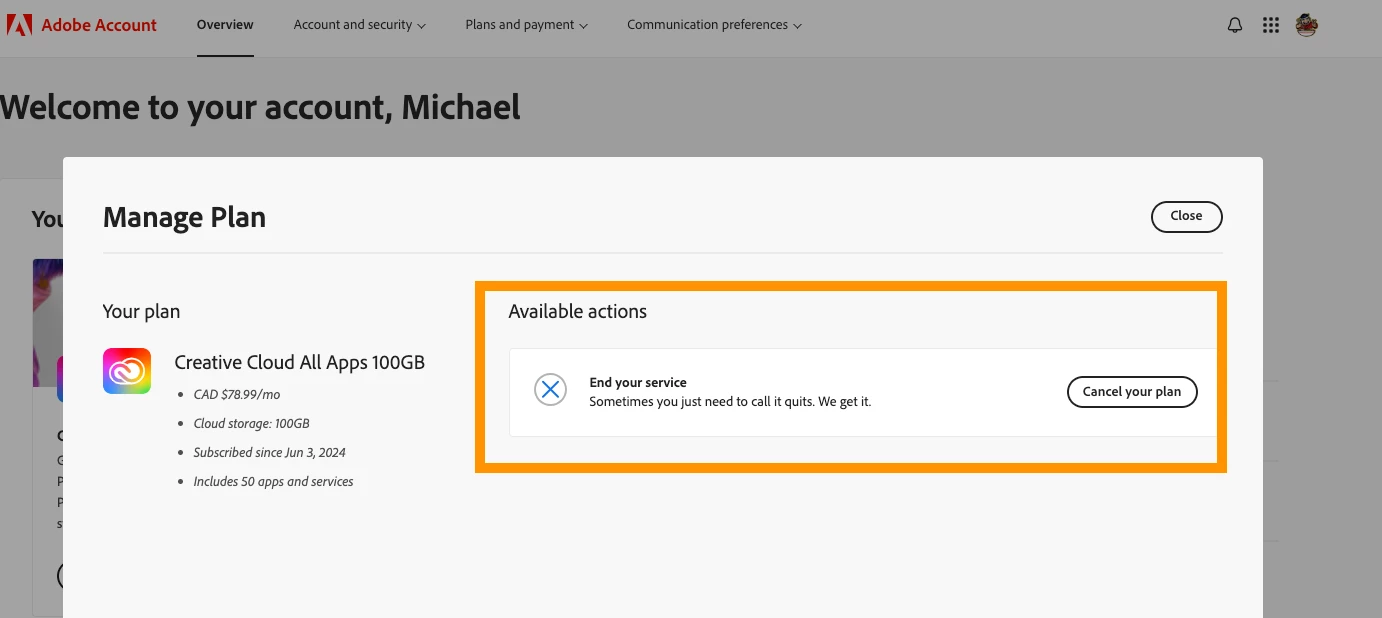Click the 'Sometimes you just need to call it quits' text
The height and width of the screenshot is (618, 1382).
tap(730, 402)
